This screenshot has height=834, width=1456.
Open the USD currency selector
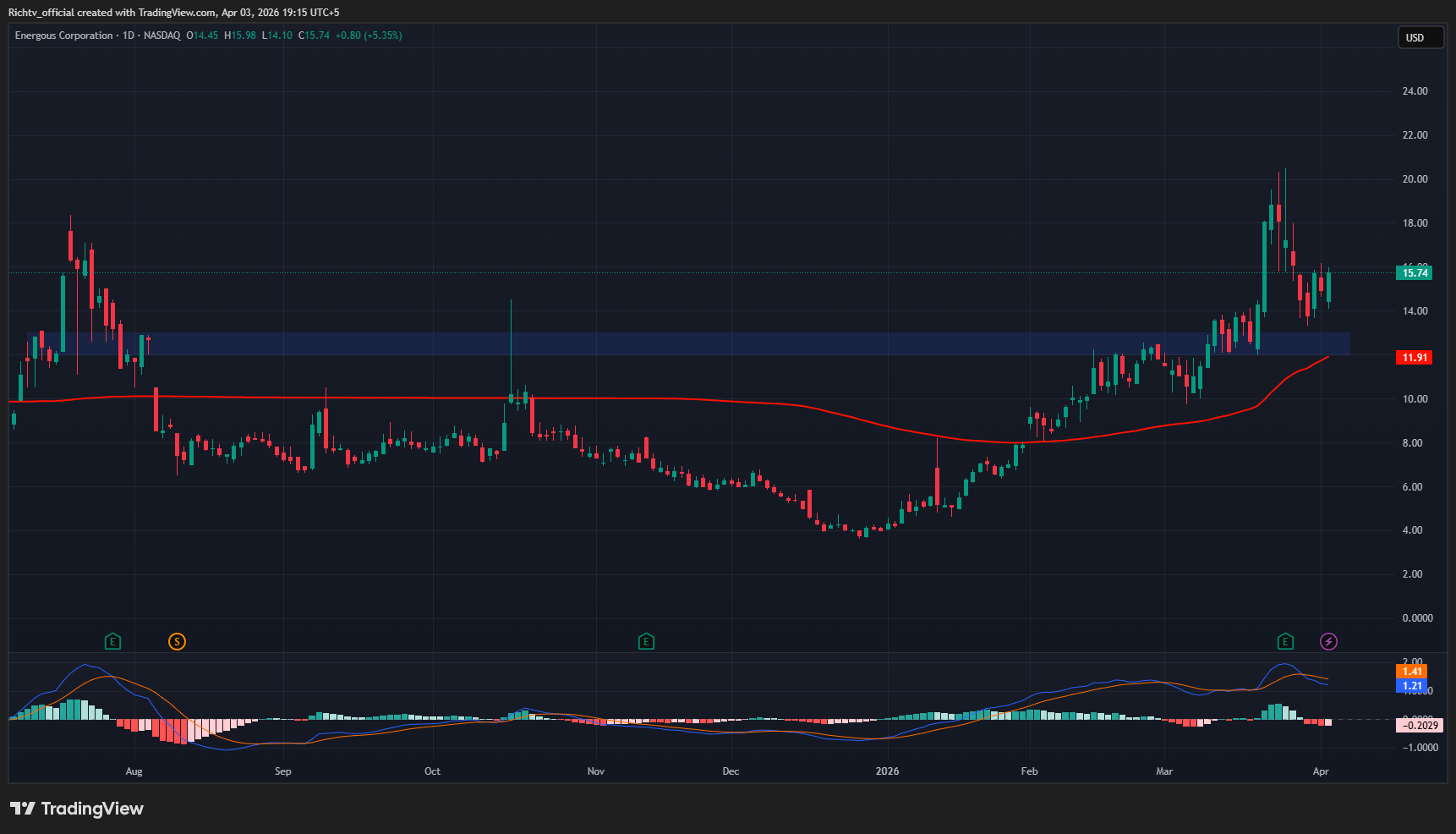(1420, 38)
